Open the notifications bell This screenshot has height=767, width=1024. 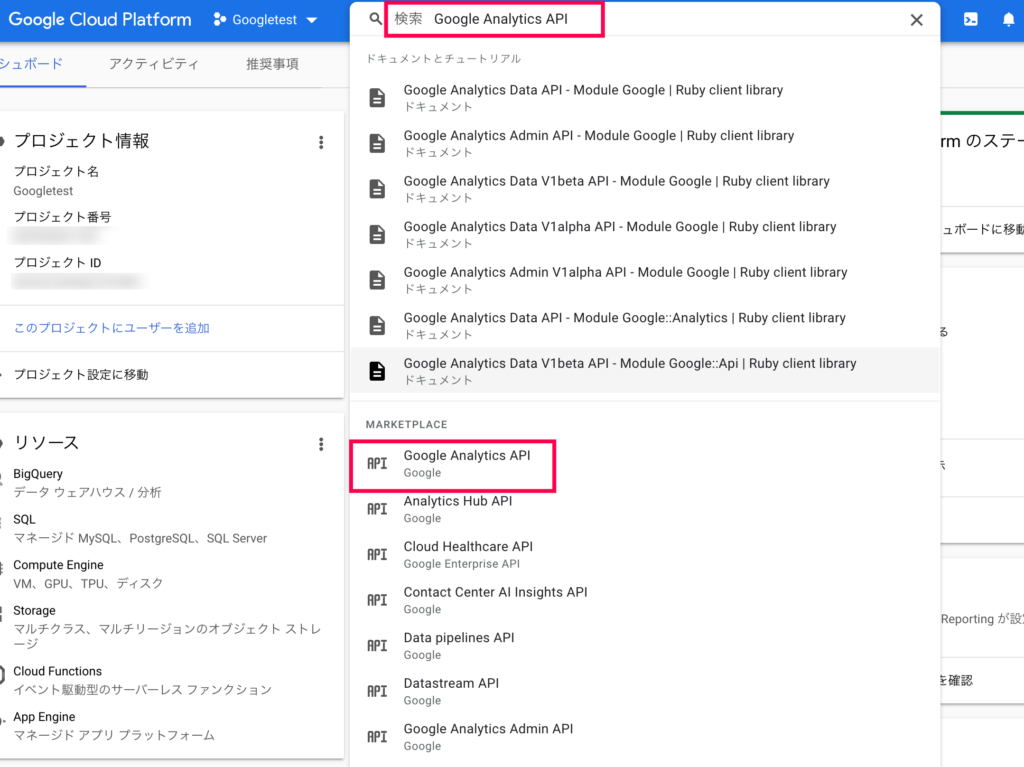1008,20
